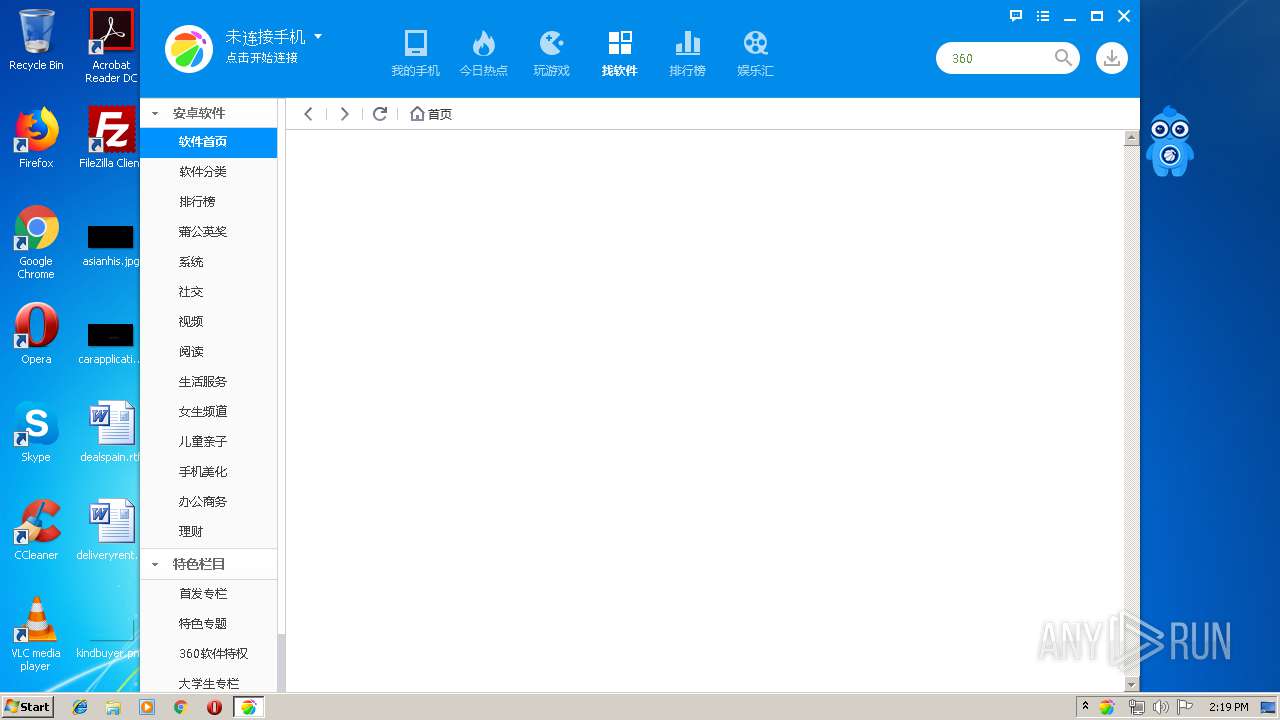Open VLC media player desktop shortcut
1280x720 pixels.
tap(36, 634)
